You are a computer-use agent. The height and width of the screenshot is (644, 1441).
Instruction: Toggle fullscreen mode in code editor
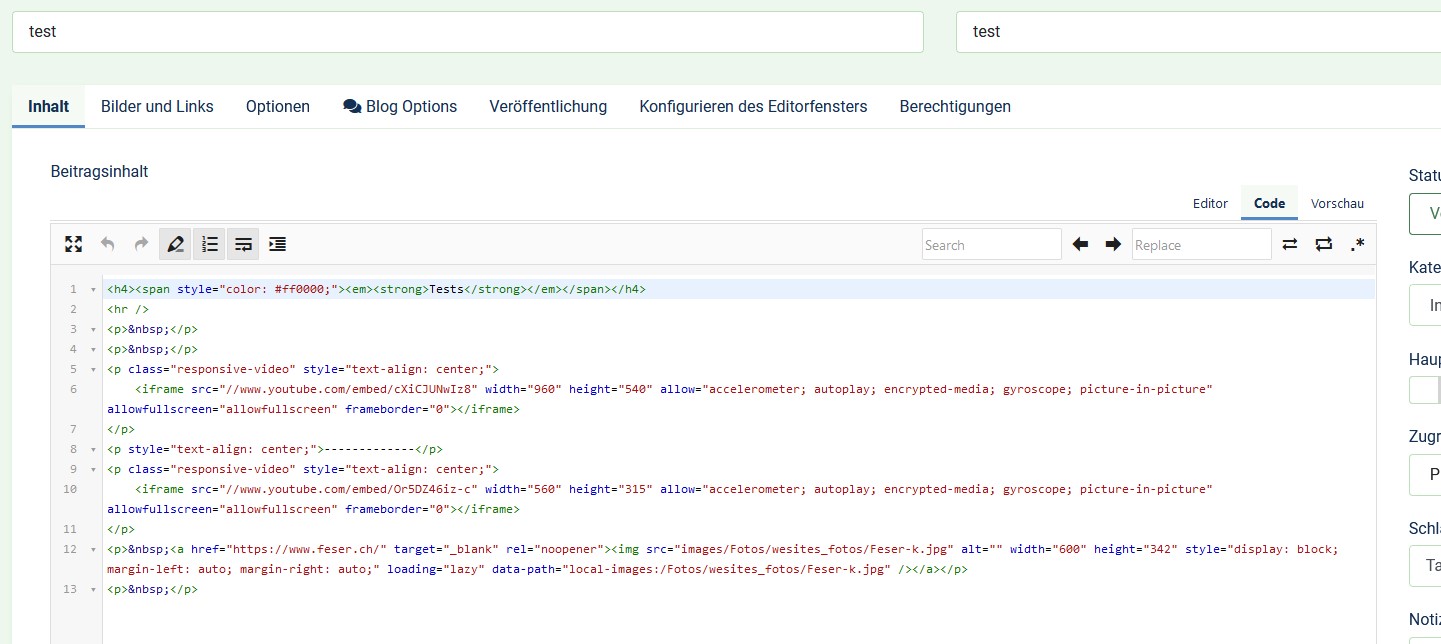73,244
